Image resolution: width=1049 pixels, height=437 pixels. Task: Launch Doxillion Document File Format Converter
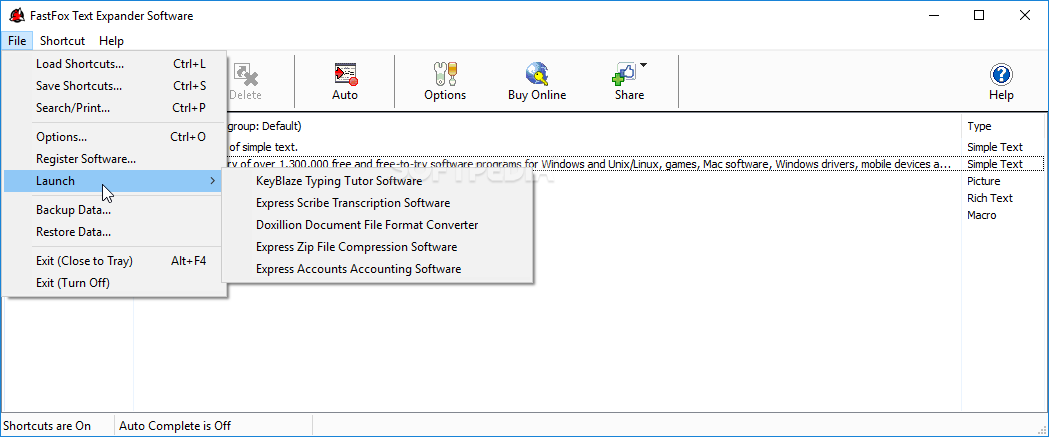377,225
